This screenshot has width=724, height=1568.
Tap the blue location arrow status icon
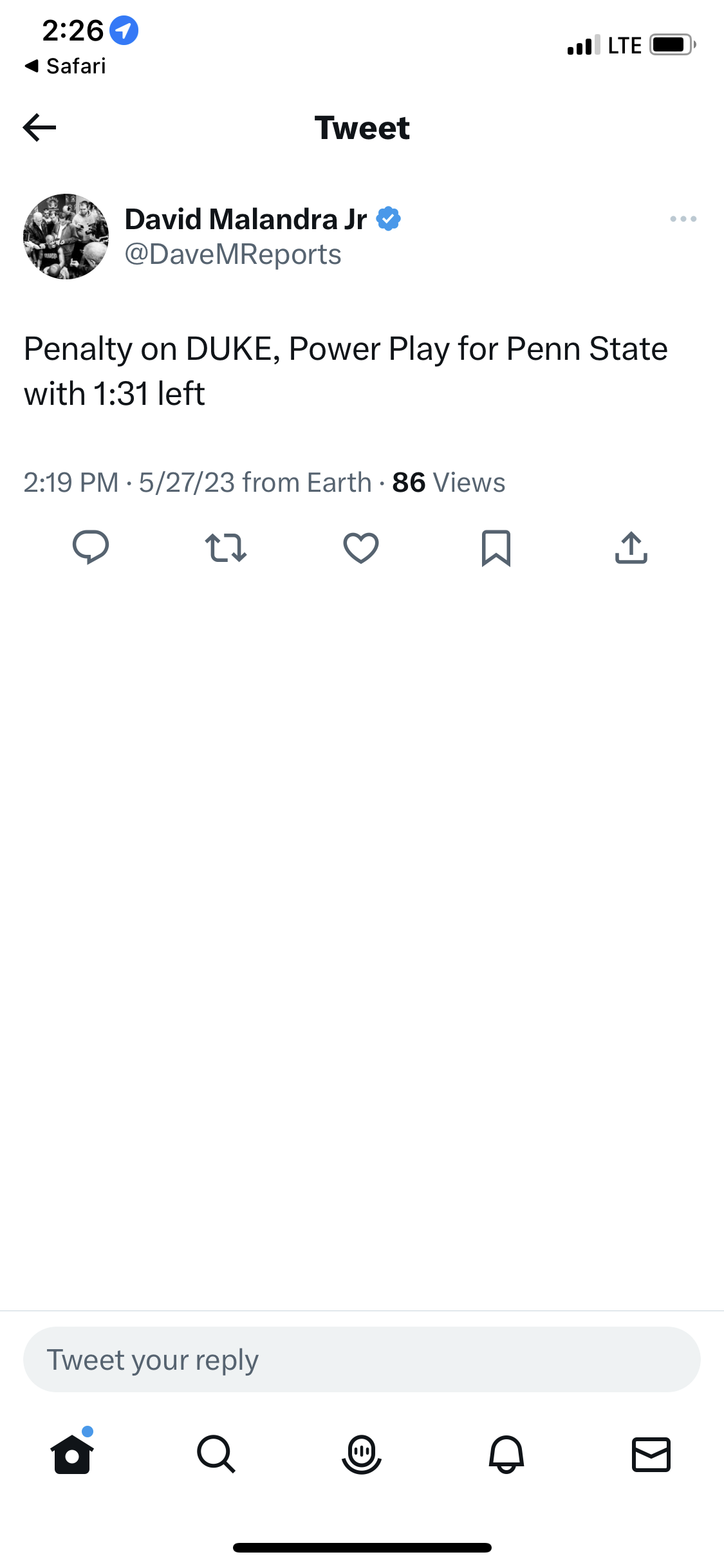tap(124, 30)
